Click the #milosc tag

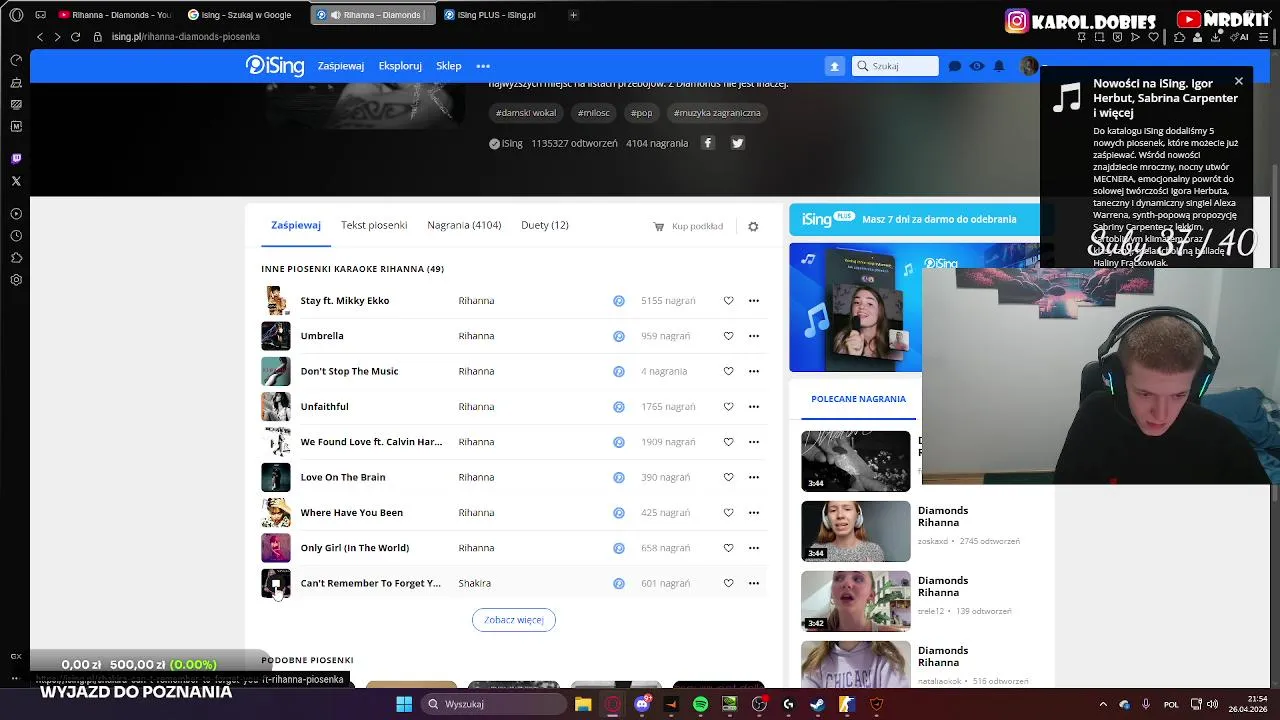594,113
